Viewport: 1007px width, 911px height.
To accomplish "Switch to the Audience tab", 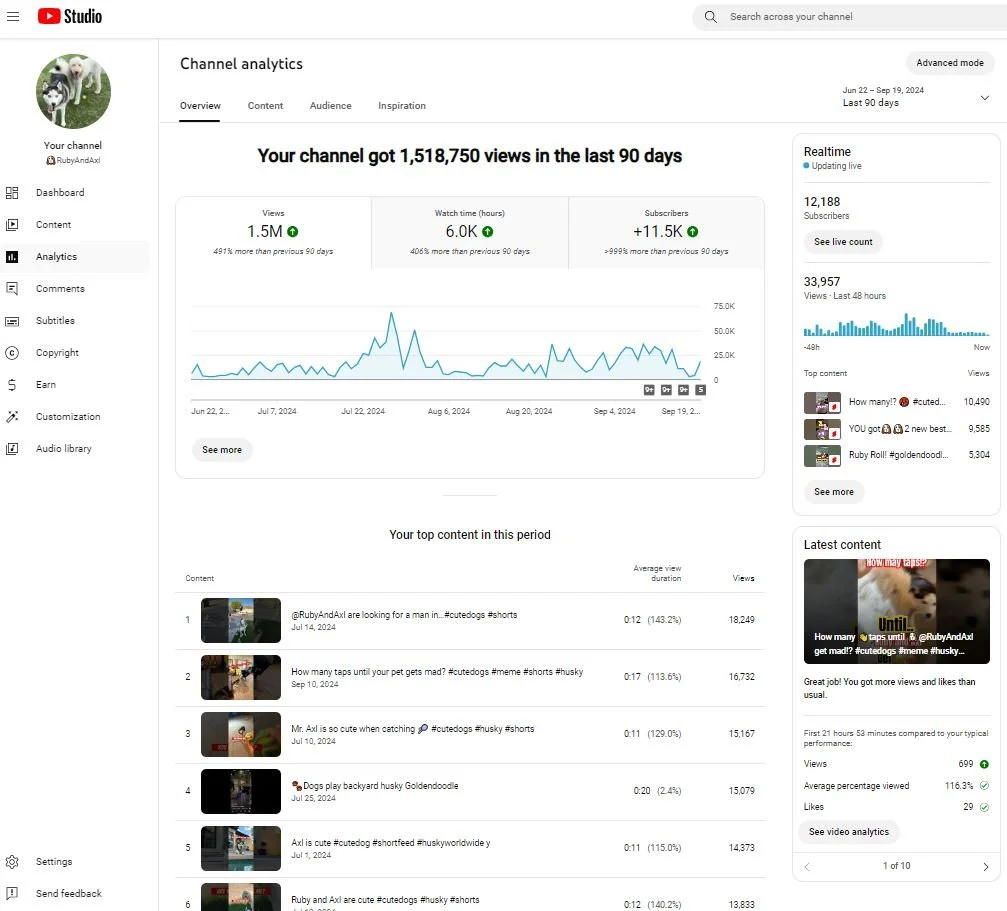I will pos(331,106).
